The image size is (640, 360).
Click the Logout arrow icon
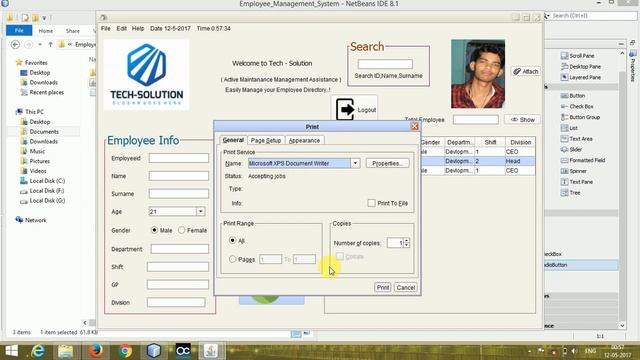click(x=345, y=109)
